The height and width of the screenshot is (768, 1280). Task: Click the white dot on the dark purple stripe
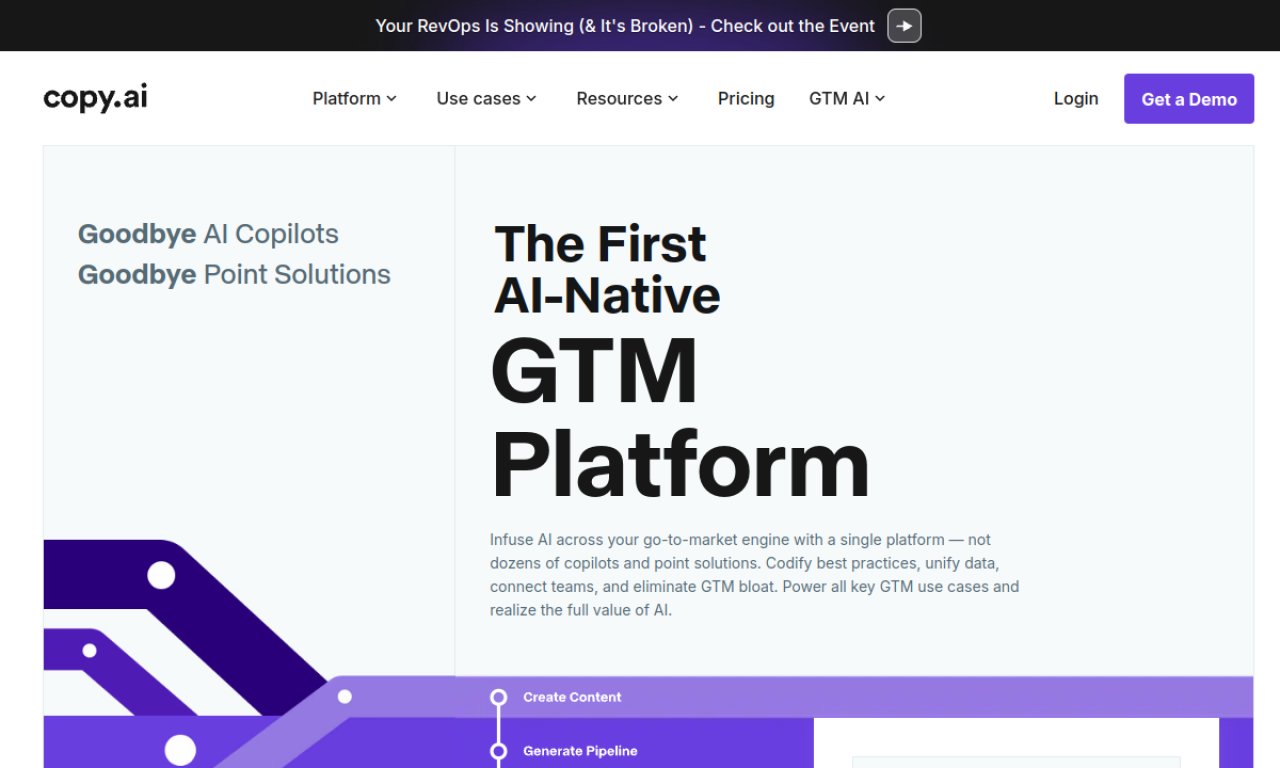(x=161, y=575)
